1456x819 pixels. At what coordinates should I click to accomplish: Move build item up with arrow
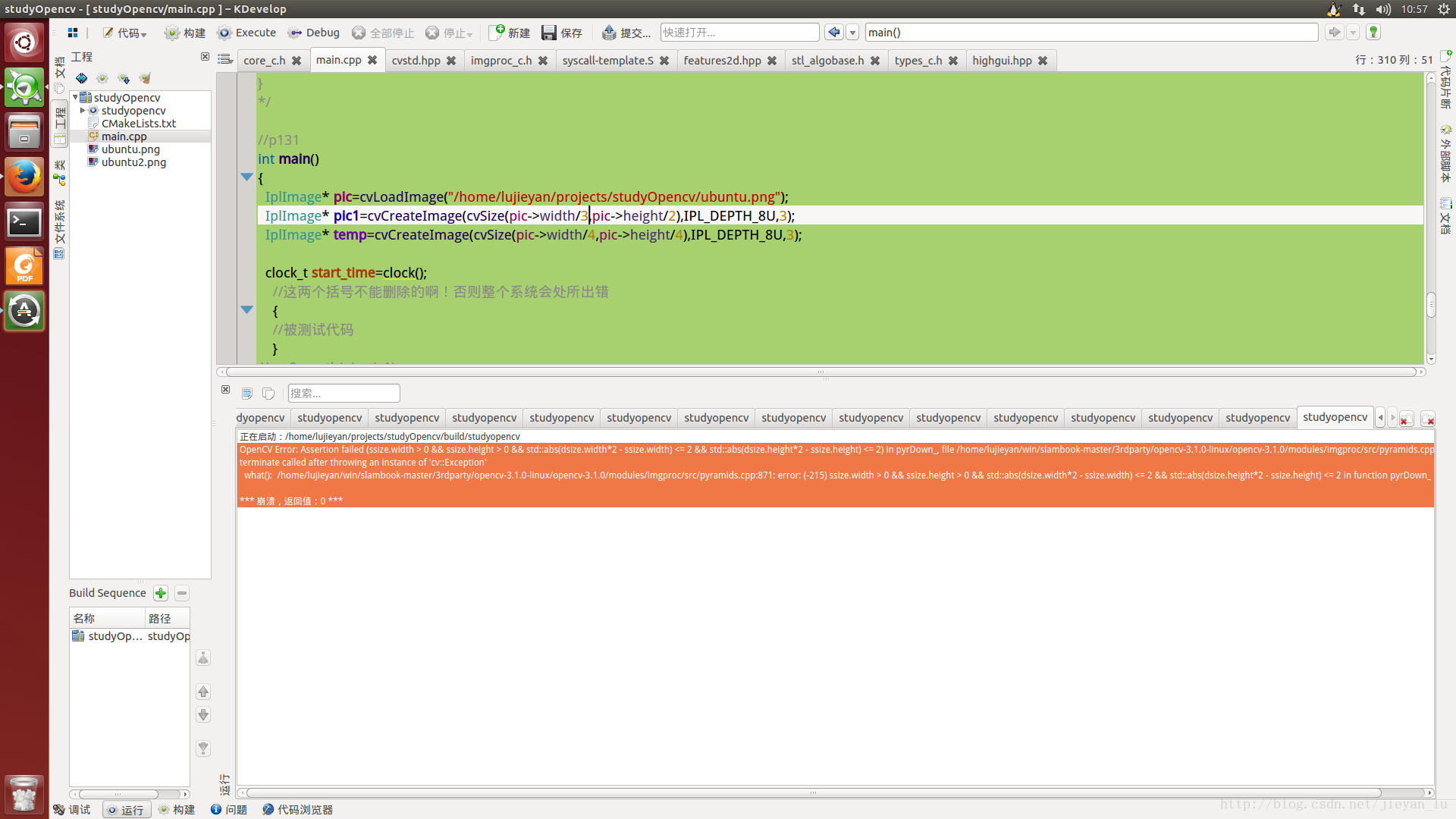203,692
